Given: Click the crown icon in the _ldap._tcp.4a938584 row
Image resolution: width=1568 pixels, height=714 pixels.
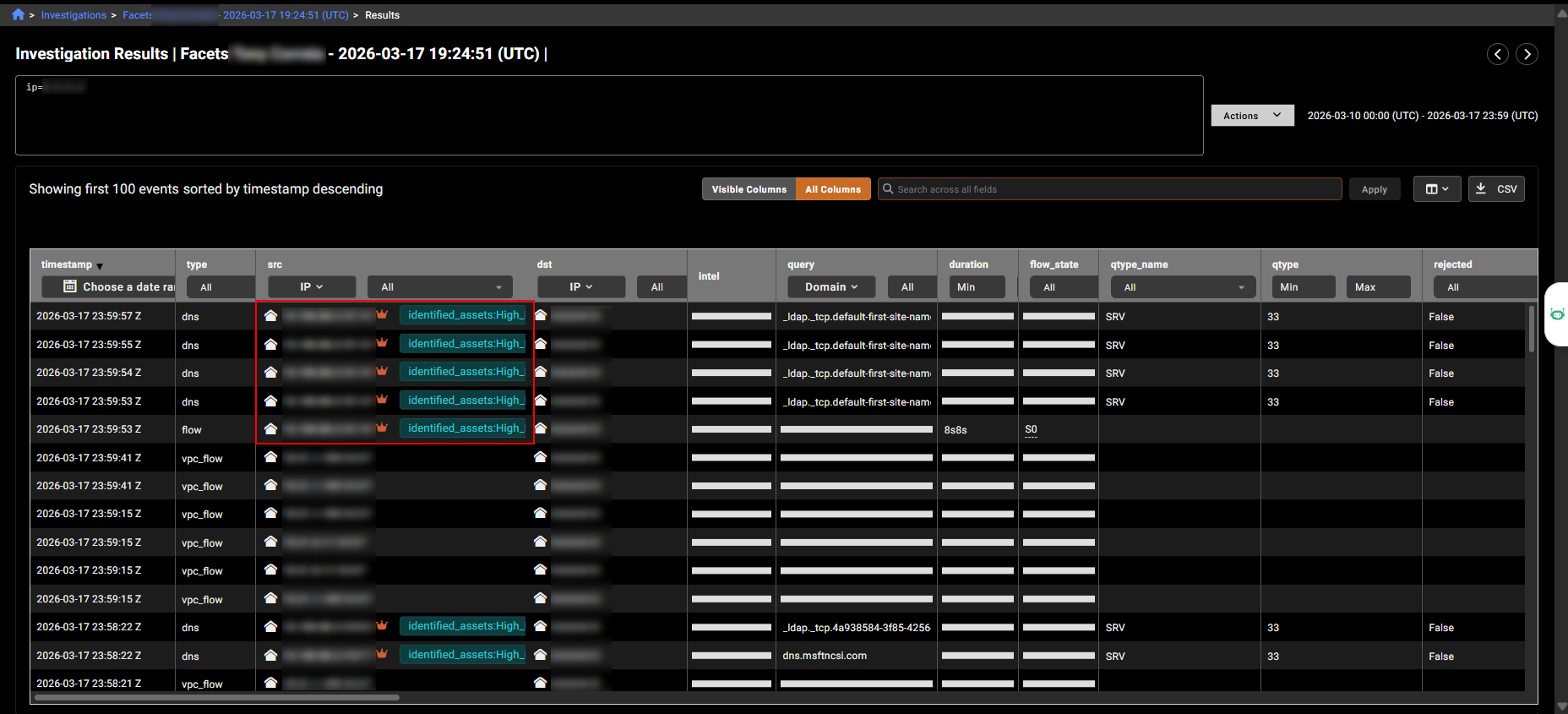Looking at the screenshot, I should click(382, 625).
